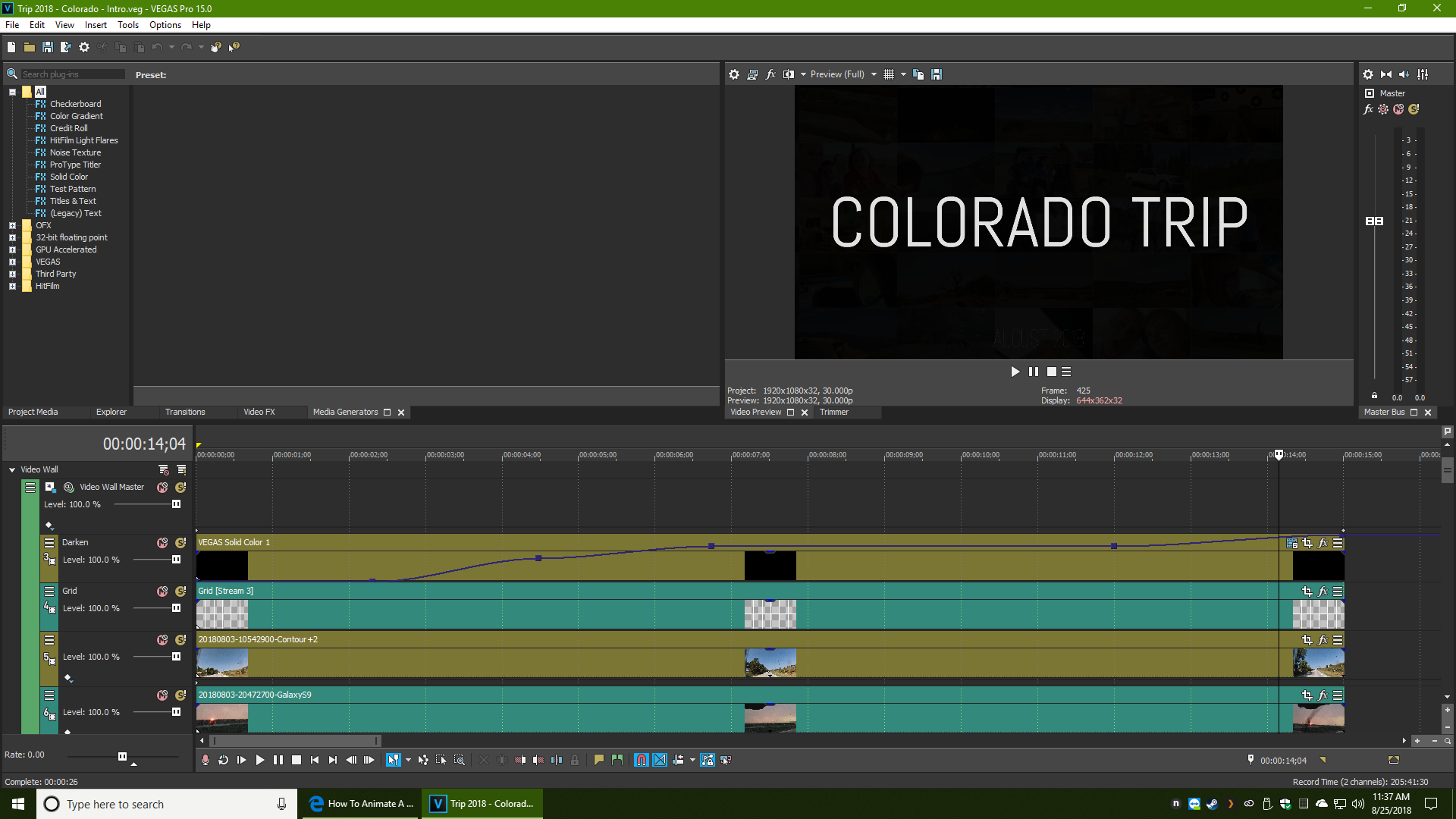This screenshot has width=1456, height=819.
Task: Open the Options menu
Action: tap(165, 25)
